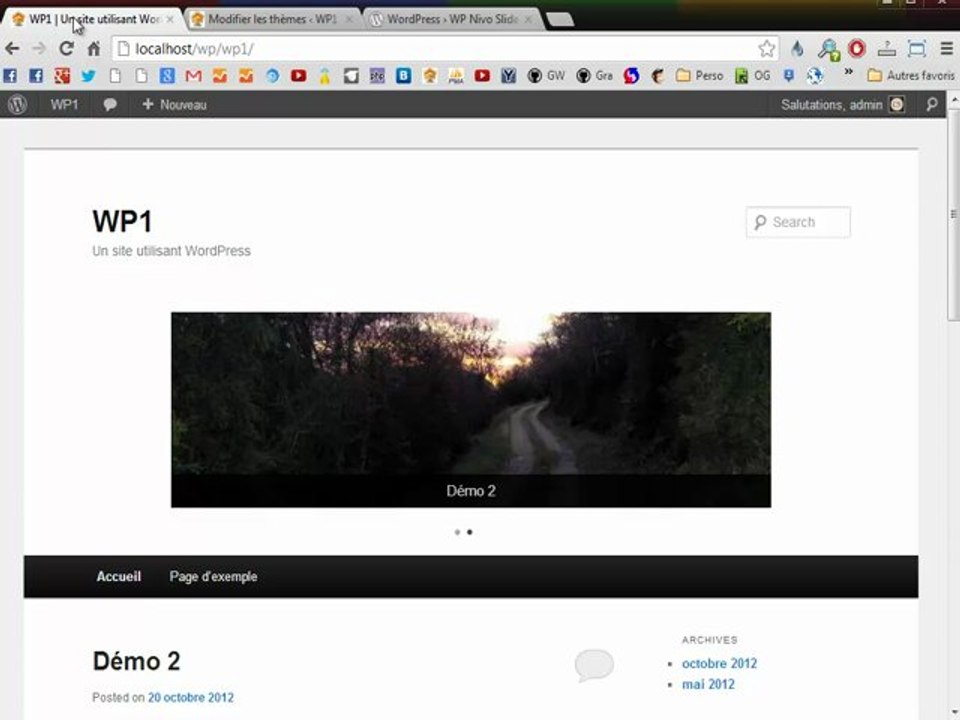
Task: Click the screen capture frame extension icon
Action: point(917,48)
